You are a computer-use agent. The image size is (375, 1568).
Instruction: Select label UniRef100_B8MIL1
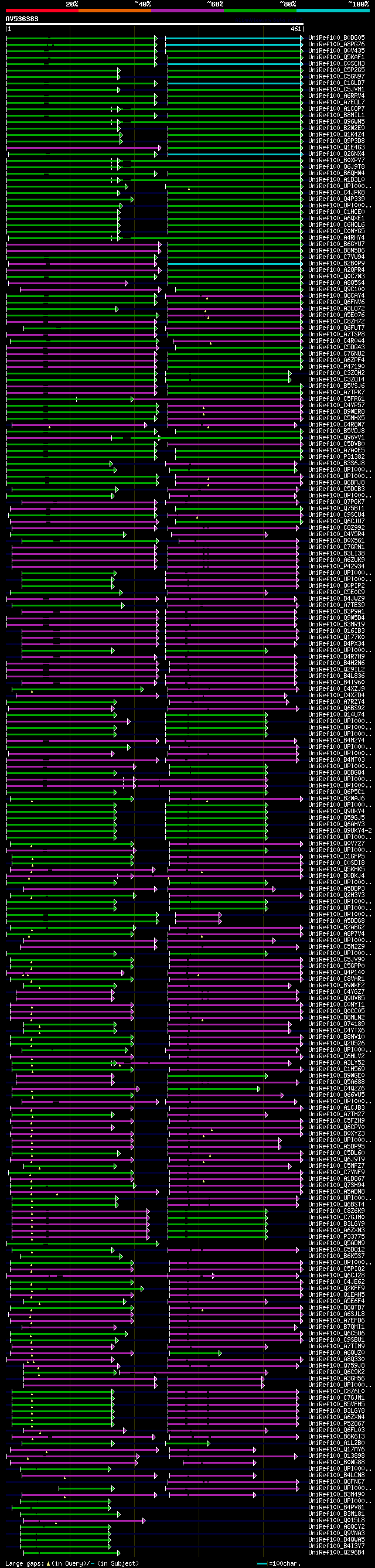coord(337,115)
